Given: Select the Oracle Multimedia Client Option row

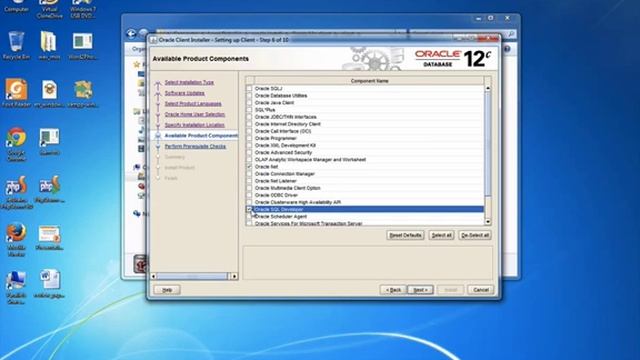Looking at the screenshot, I should pos(365,188).
